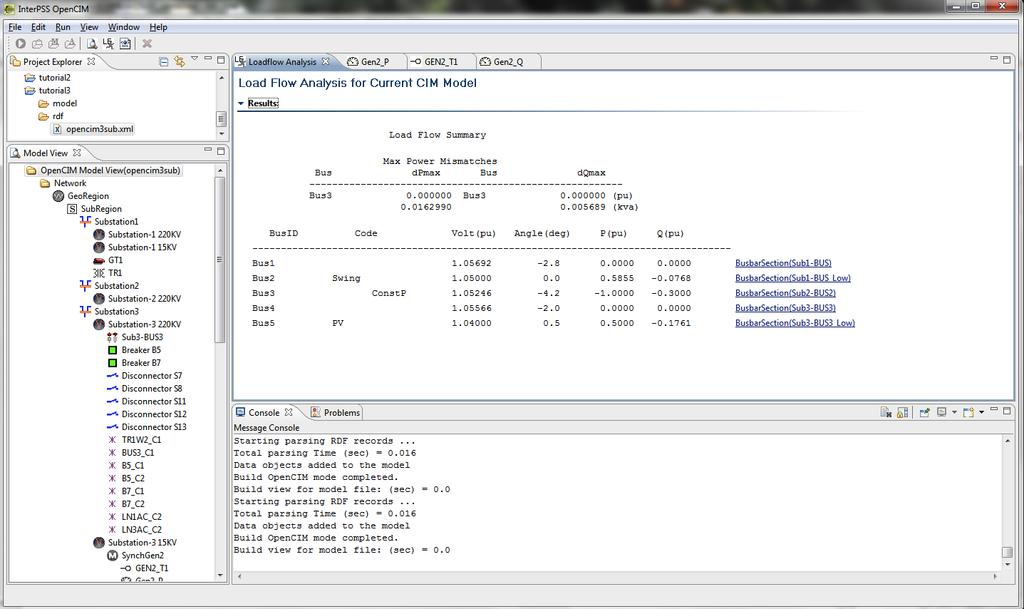Maximize the Project Explorer panel
Viewport: 1024px width, 609px height.
pos(221,59)
